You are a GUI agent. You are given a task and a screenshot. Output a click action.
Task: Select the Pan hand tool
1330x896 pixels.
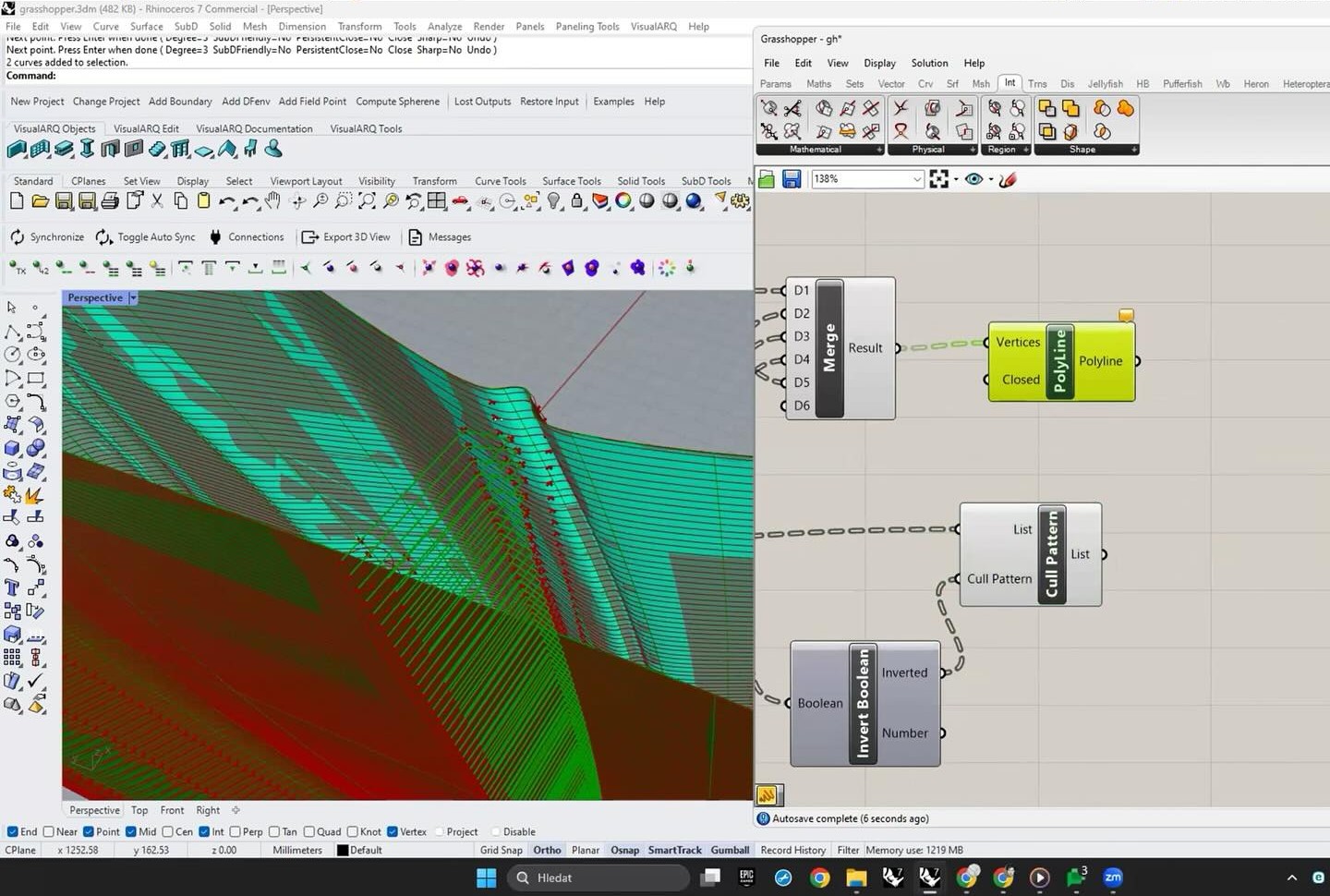pos(272,200)
